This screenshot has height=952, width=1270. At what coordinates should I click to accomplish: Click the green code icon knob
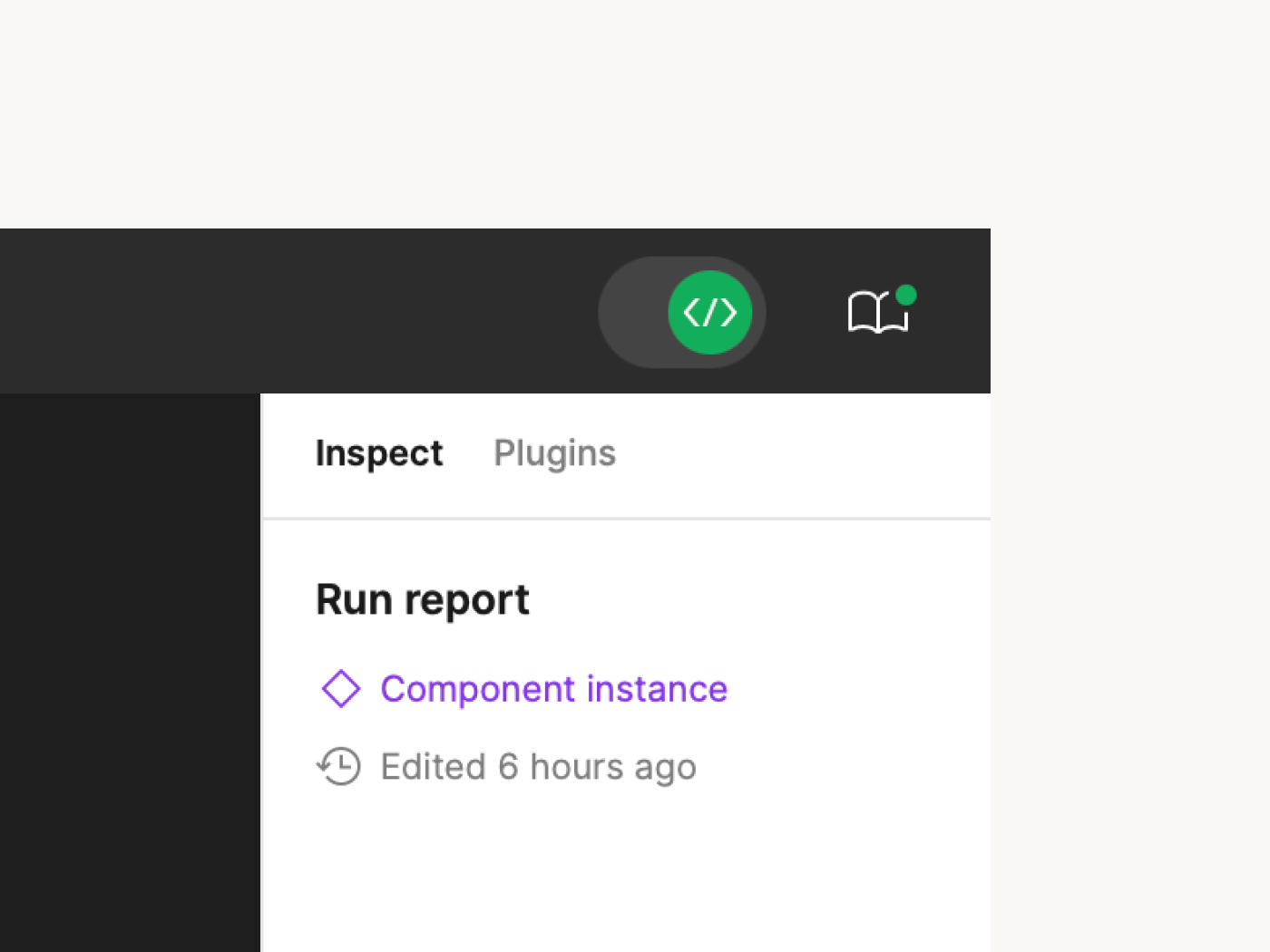(709, 313)
